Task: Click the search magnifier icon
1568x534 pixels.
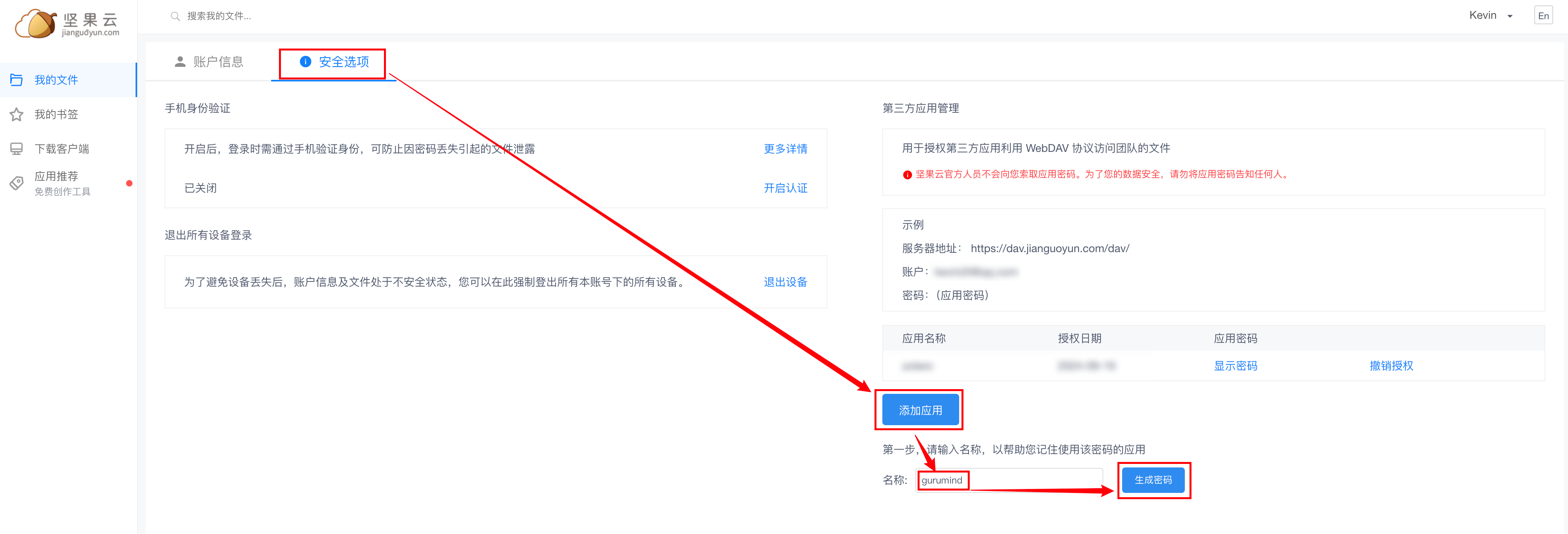Action: point(175,16)
